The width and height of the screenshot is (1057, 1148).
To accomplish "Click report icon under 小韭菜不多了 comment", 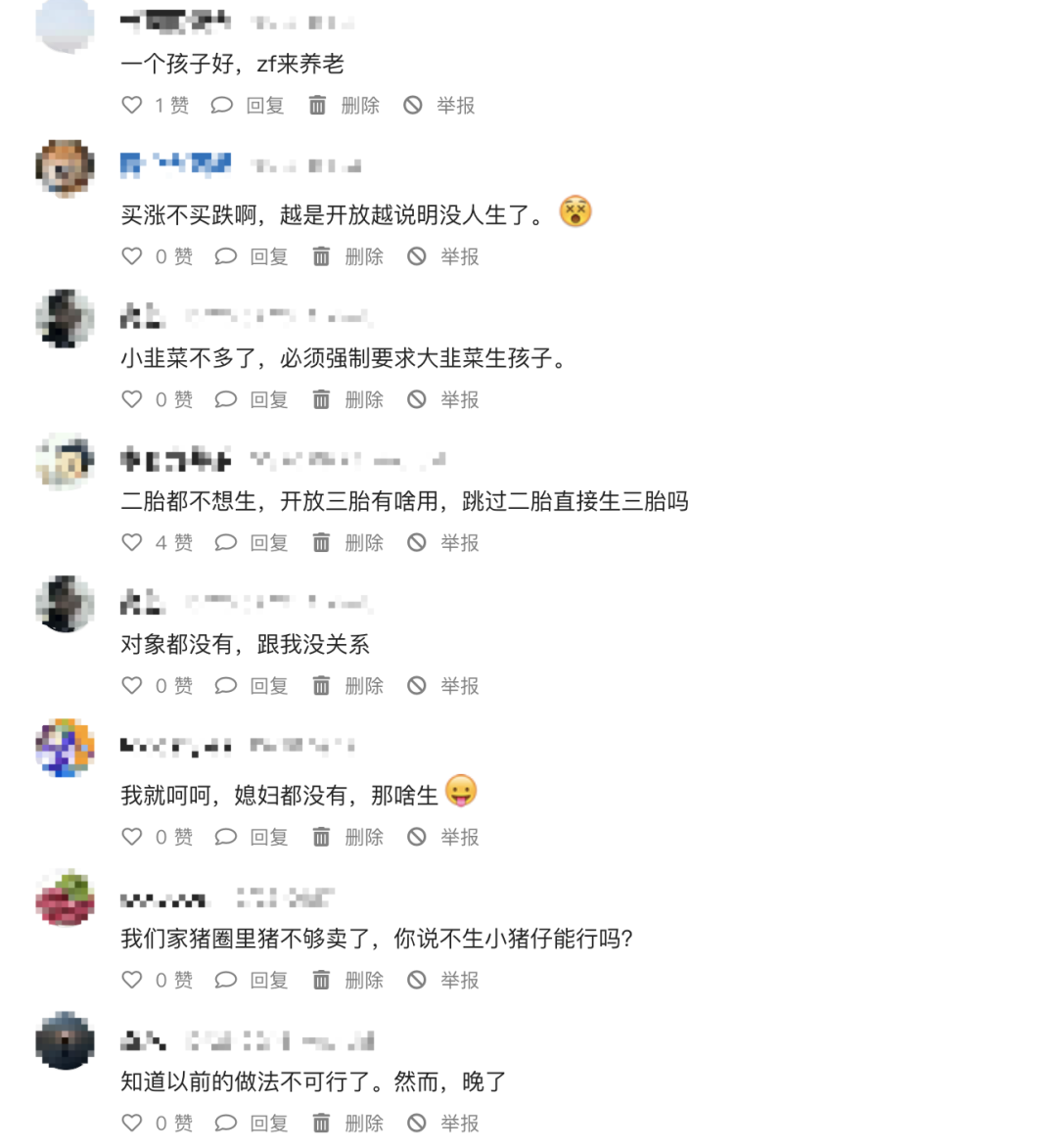I will click(x=417, y=399).
